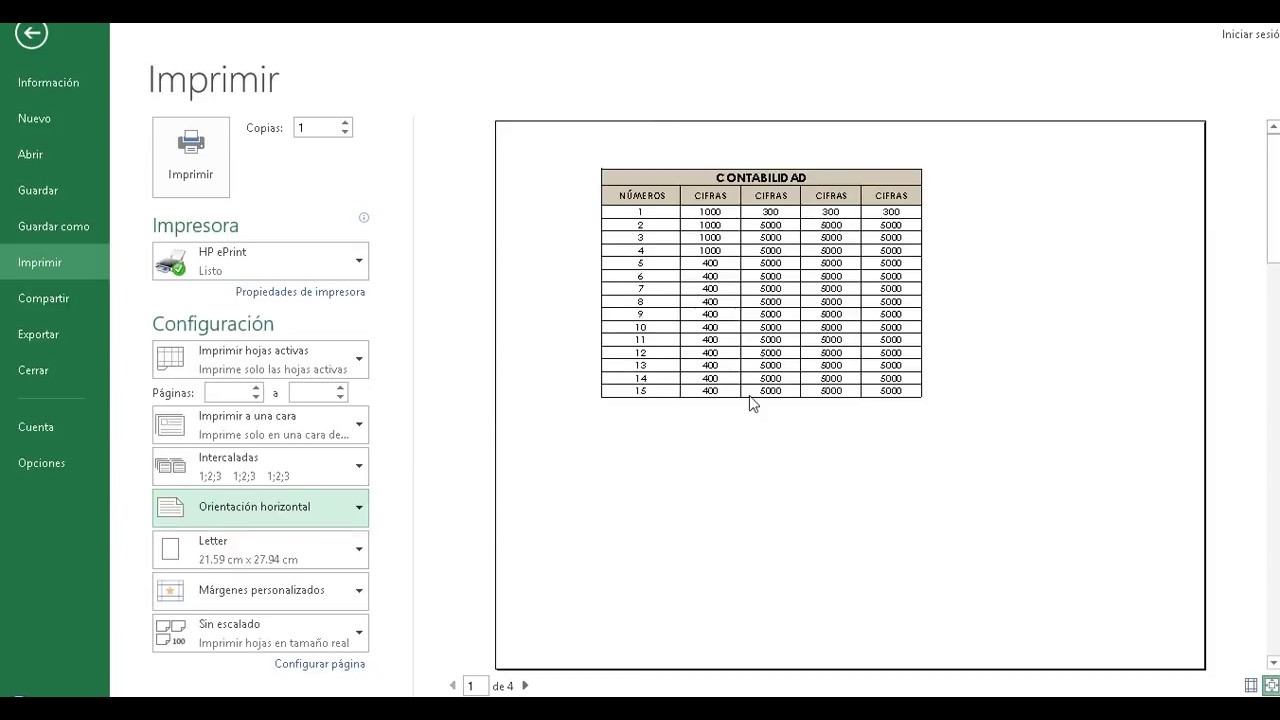This screenshot has width=1280, height=720.
Task: Show margins using bottom-right preview icon
Action: tap(1251, 685)
